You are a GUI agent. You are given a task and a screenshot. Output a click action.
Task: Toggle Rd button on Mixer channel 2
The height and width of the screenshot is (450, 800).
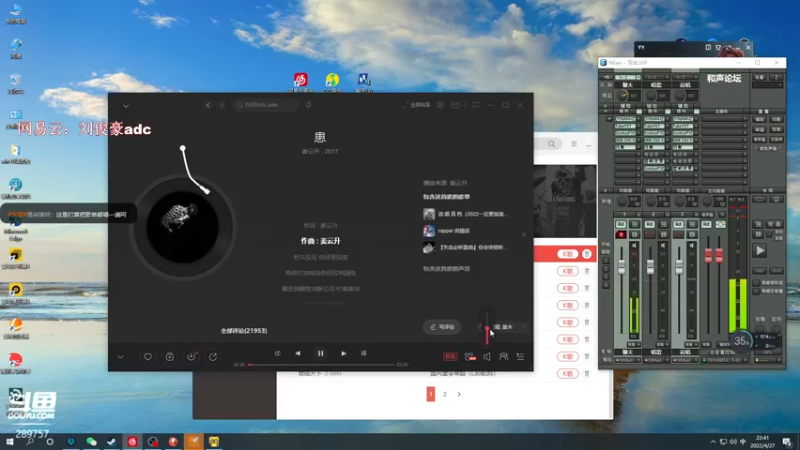point(649,224)
